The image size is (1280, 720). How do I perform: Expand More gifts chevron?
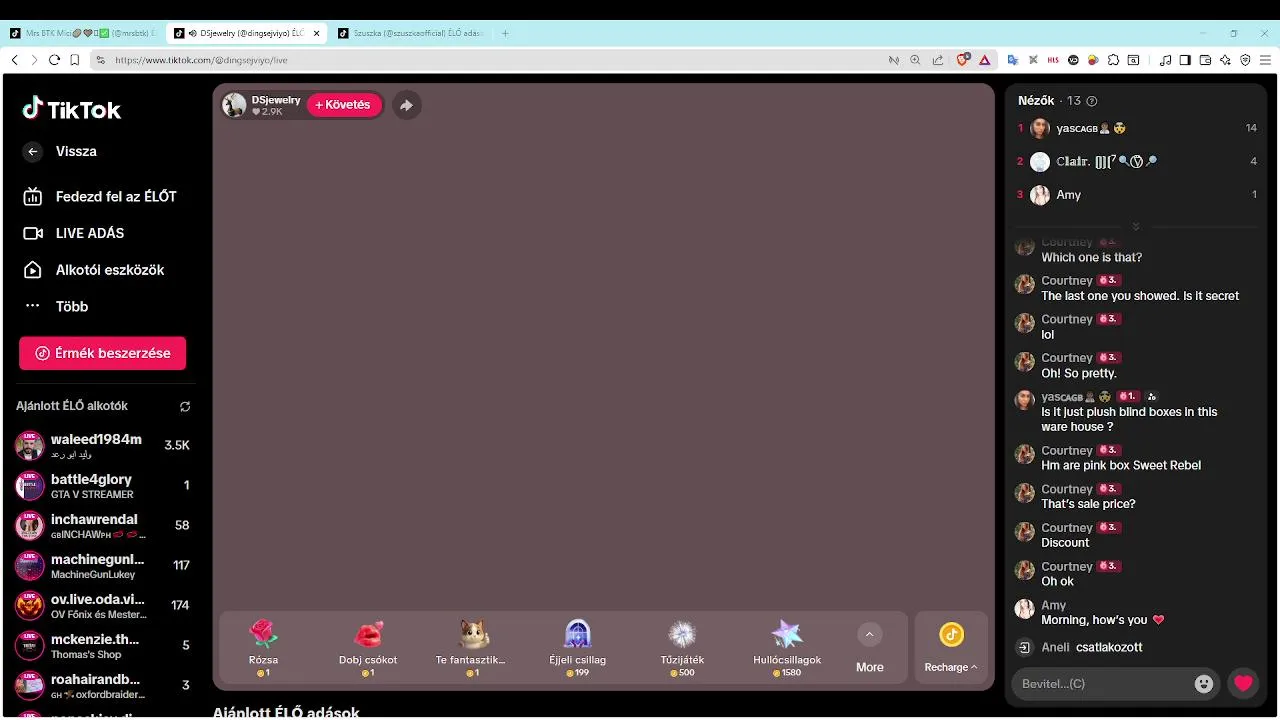click(869, 634)
